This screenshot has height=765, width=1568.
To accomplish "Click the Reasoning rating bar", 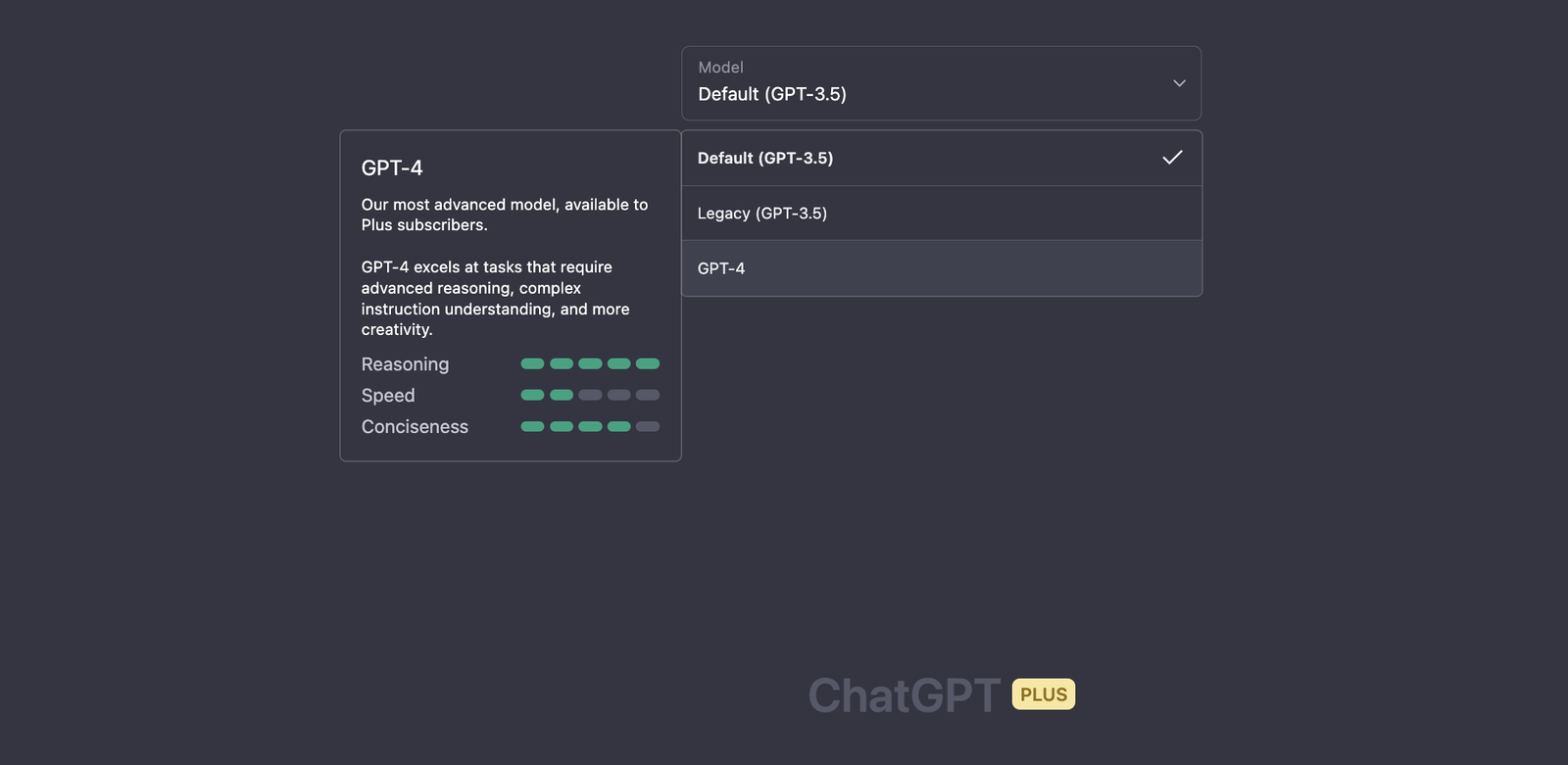I will tap(590, 363).
